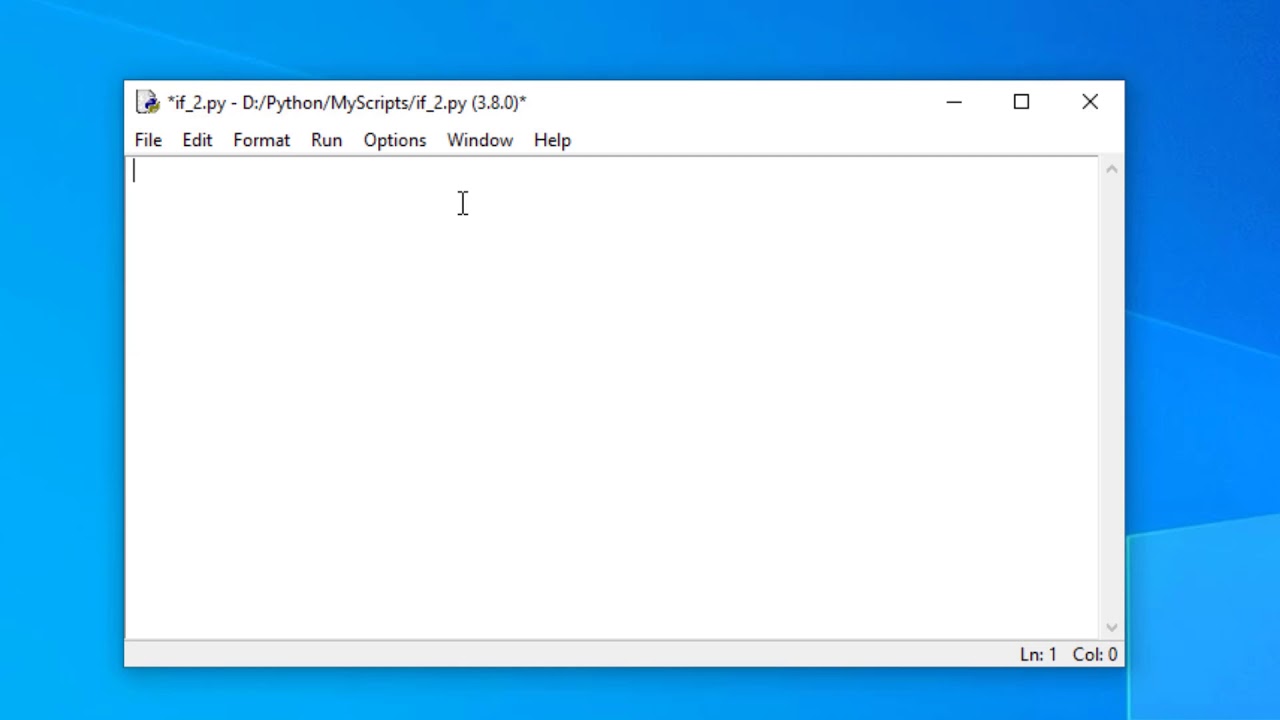Click the scrollbar down arrow
Screen dimensions: 1280x720
click(x=1111, y=627)
